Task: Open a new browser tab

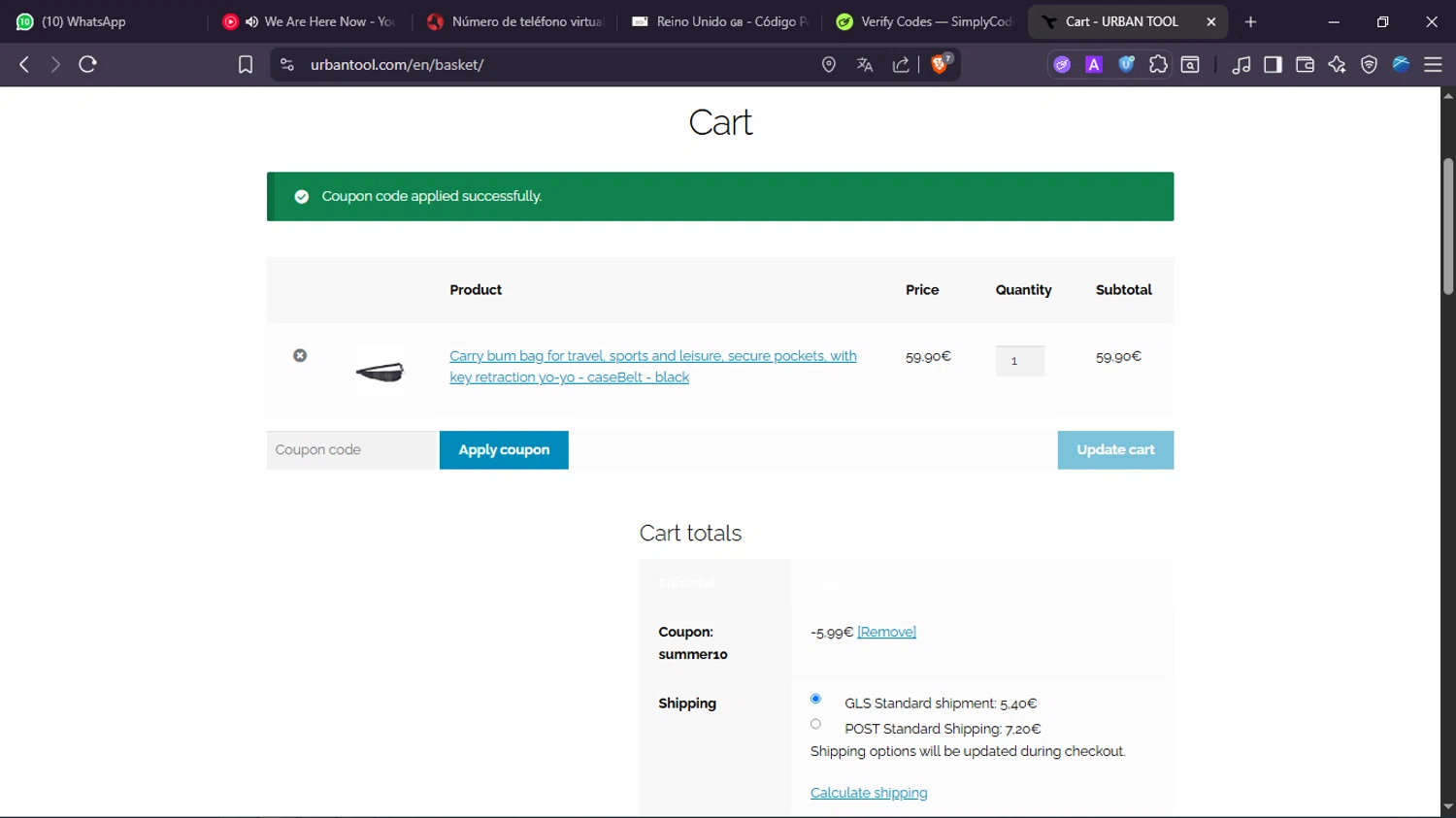Action: 1250,21
